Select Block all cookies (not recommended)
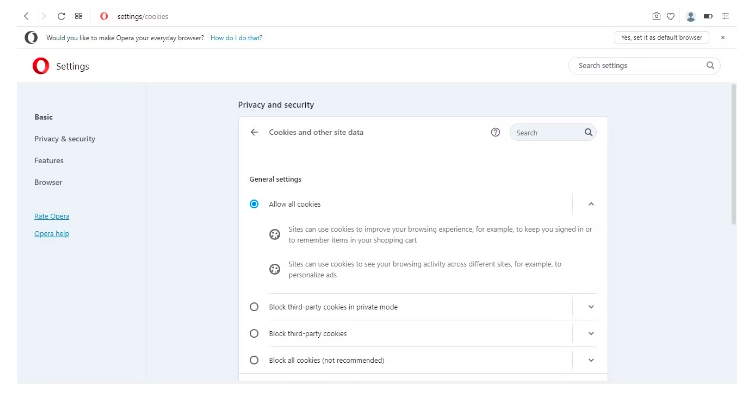The height and width of the screenshot is (396, 752). pyautogui.click(x=254, y=360)
